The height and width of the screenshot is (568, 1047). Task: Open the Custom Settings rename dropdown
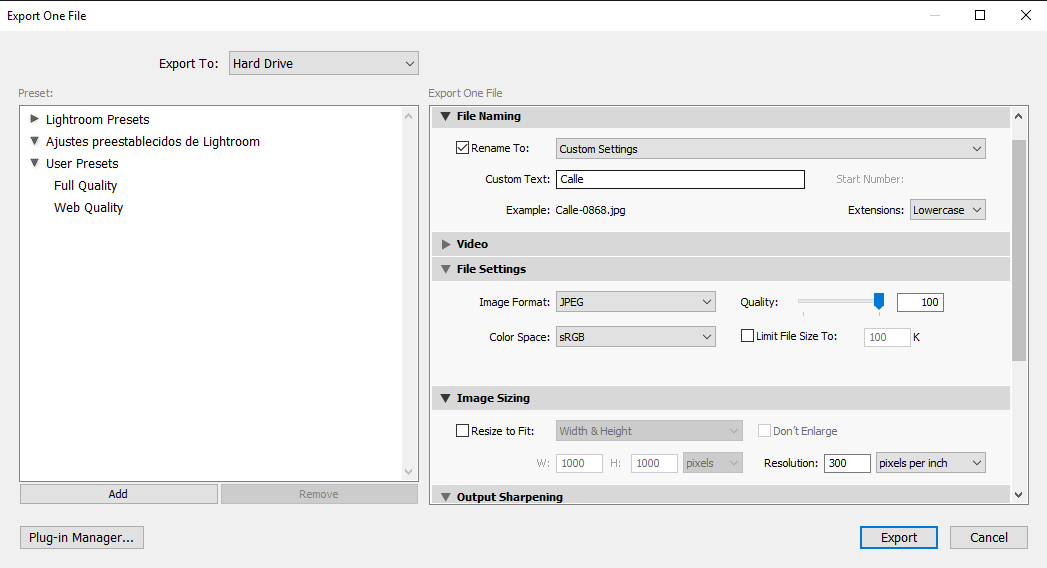[771, 149]
